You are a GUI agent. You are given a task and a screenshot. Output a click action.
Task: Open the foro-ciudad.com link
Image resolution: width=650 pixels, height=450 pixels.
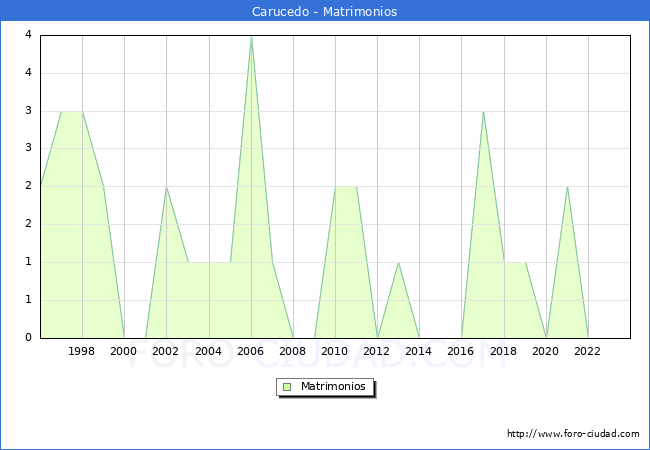pyautogui.click(x=573, y=434)
